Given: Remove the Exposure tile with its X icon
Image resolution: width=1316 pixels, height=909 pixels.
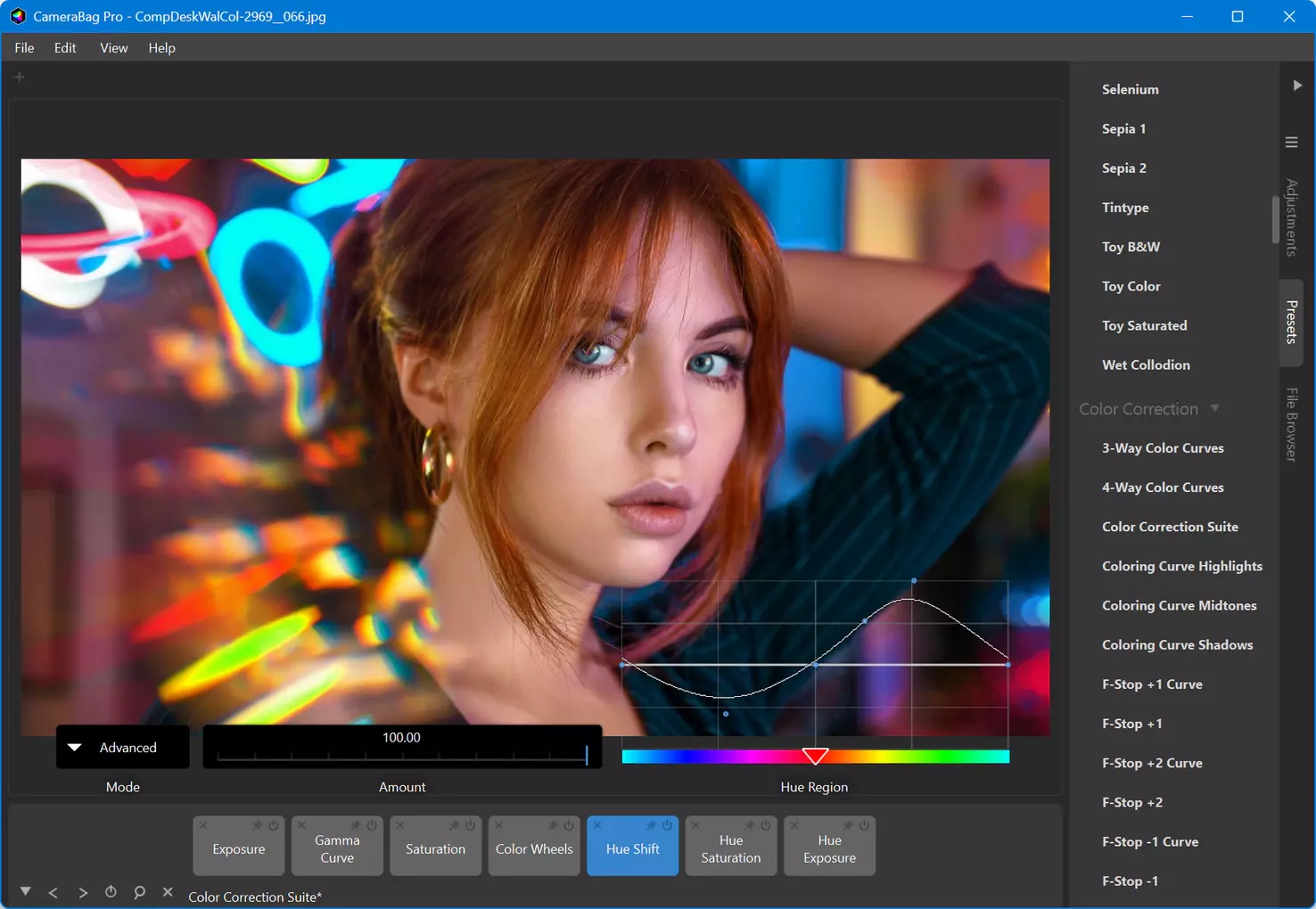Looking at the screenshot, I should pos(203,826).
